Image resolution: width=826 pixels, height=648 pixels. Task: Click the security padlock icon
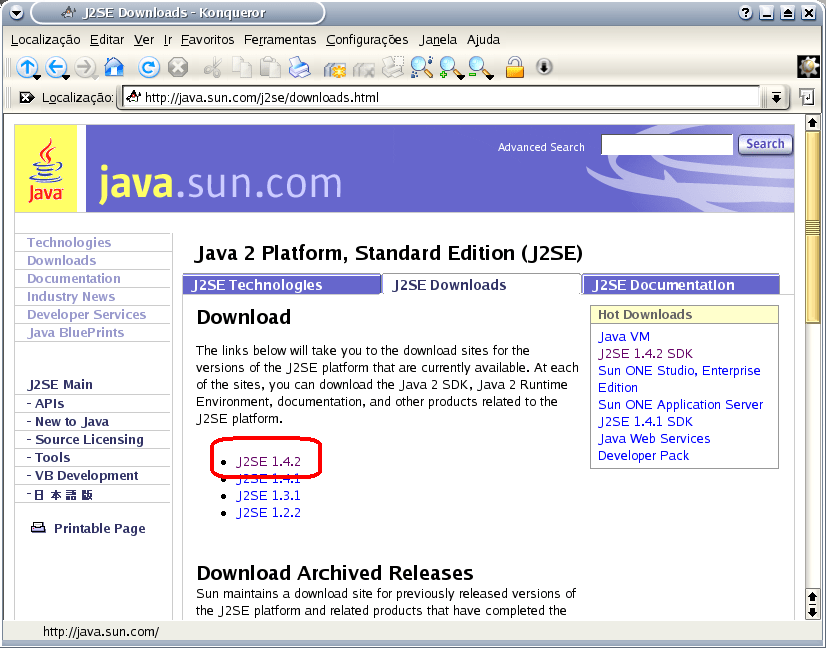coord(515,67)
